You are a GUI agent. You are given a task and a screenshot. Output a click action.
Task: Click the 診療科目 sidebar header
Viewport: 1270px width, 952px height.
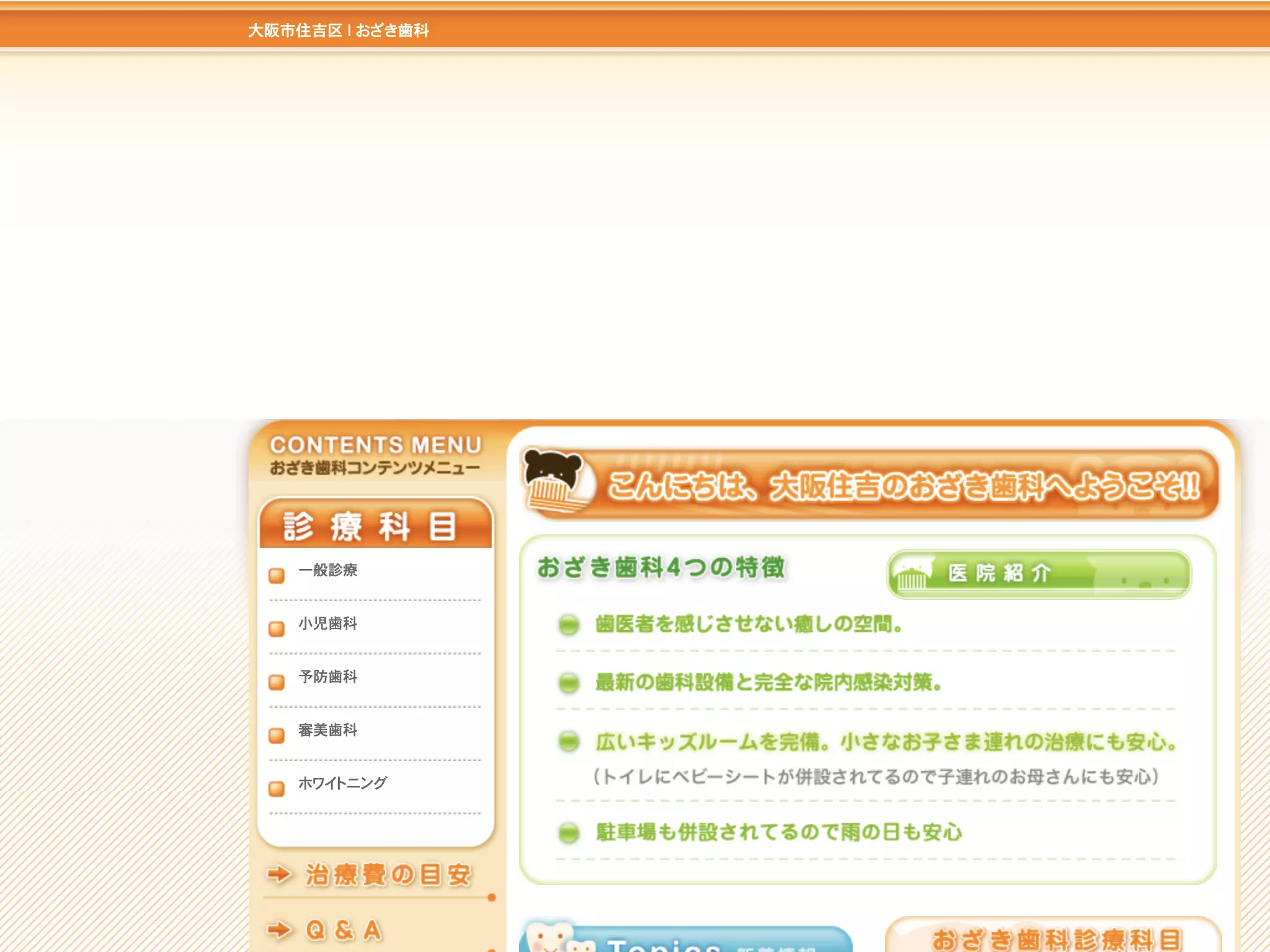(376, 524)
